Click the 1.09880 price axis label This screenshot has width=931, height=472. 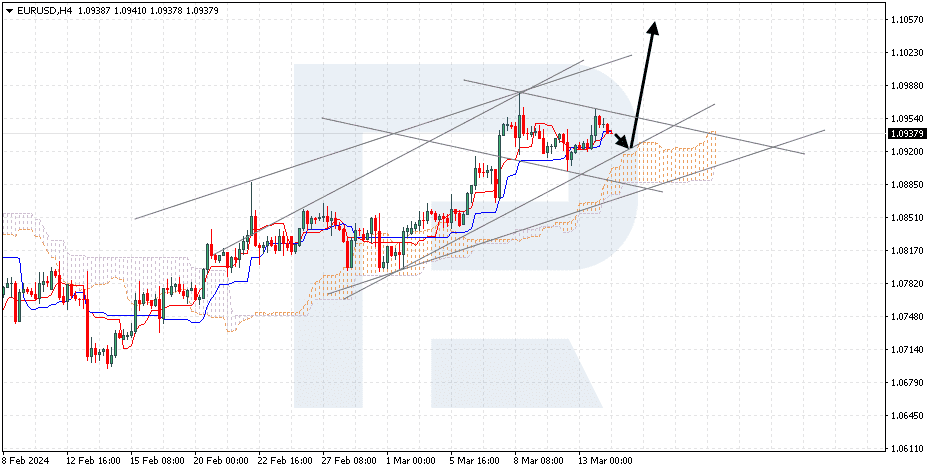point(907,85)
